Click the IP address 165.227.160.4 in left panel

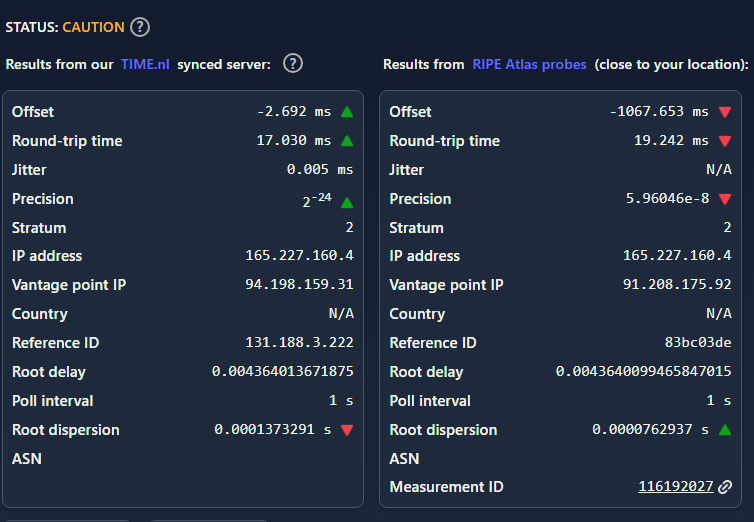tap(299, 255)
